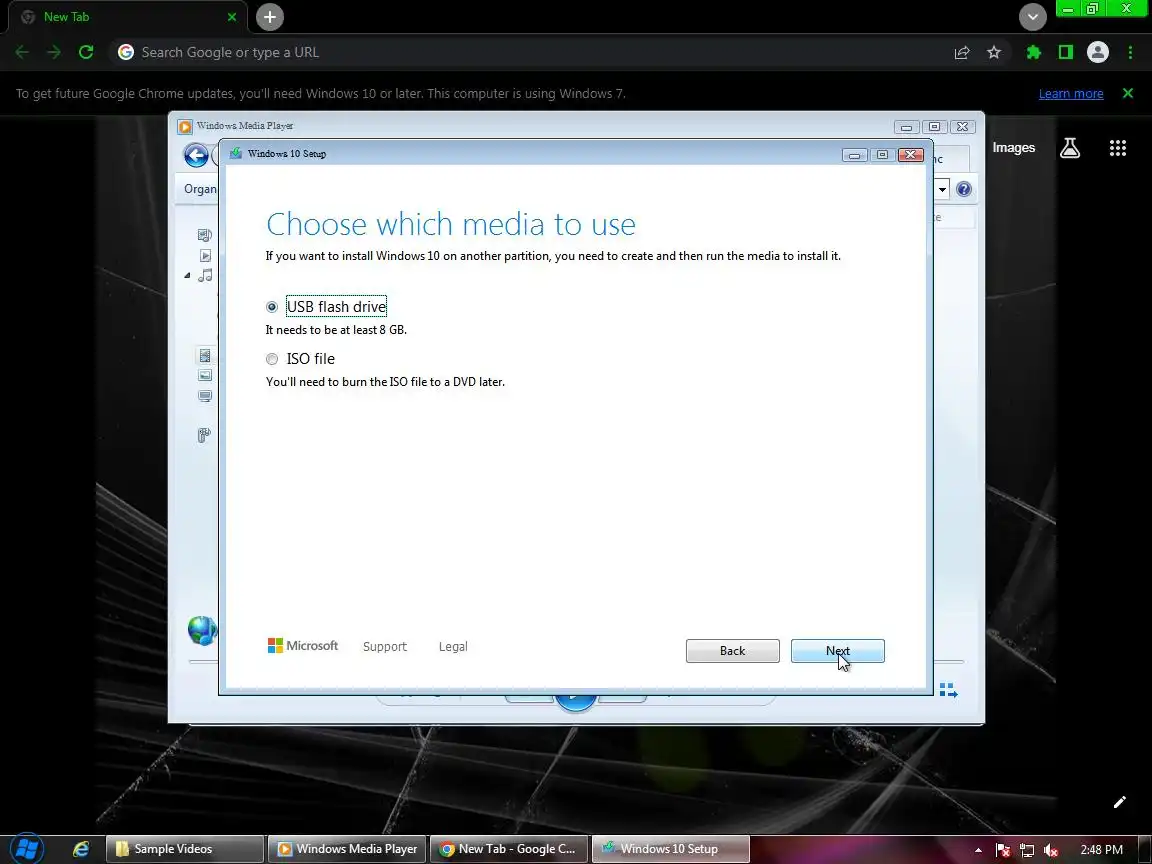Image resolution: width=1152 pixels, height=864 pixels.
Task: Launch Internet Explorer from the taskbar
Action: click(81, 849)
